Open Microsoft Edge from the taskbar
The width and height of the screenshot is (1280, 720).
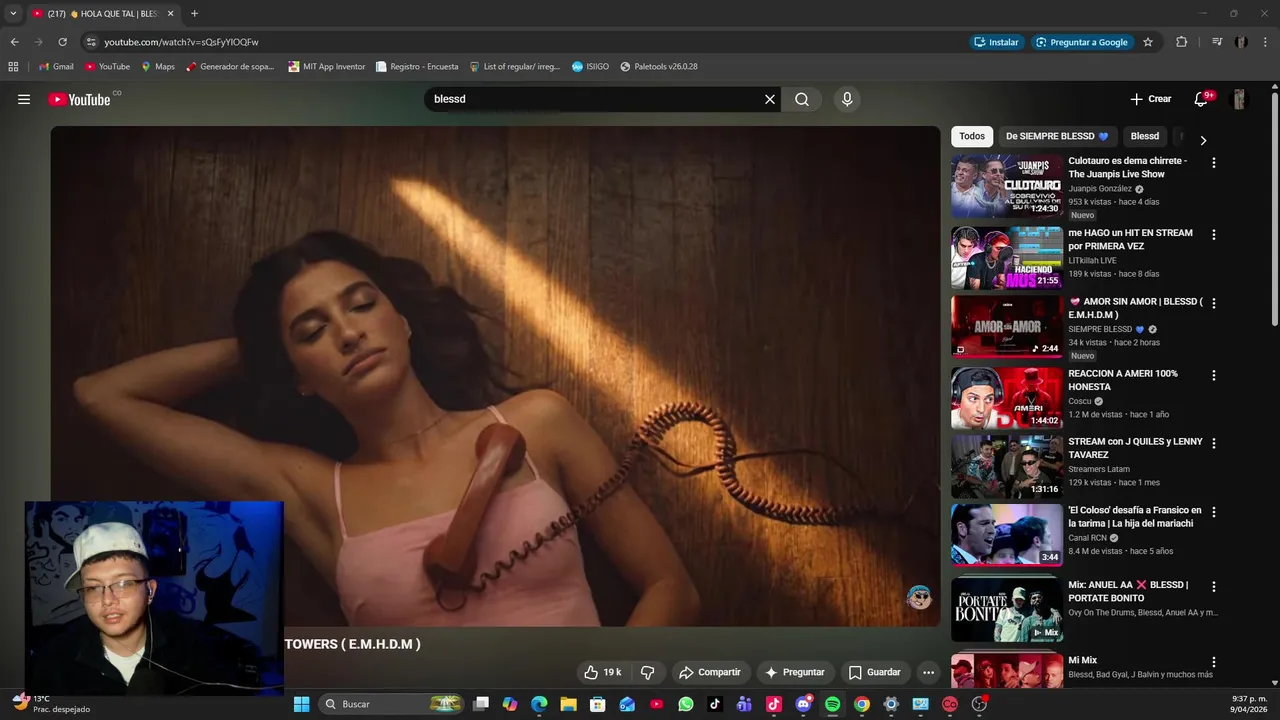click(539, 704)
